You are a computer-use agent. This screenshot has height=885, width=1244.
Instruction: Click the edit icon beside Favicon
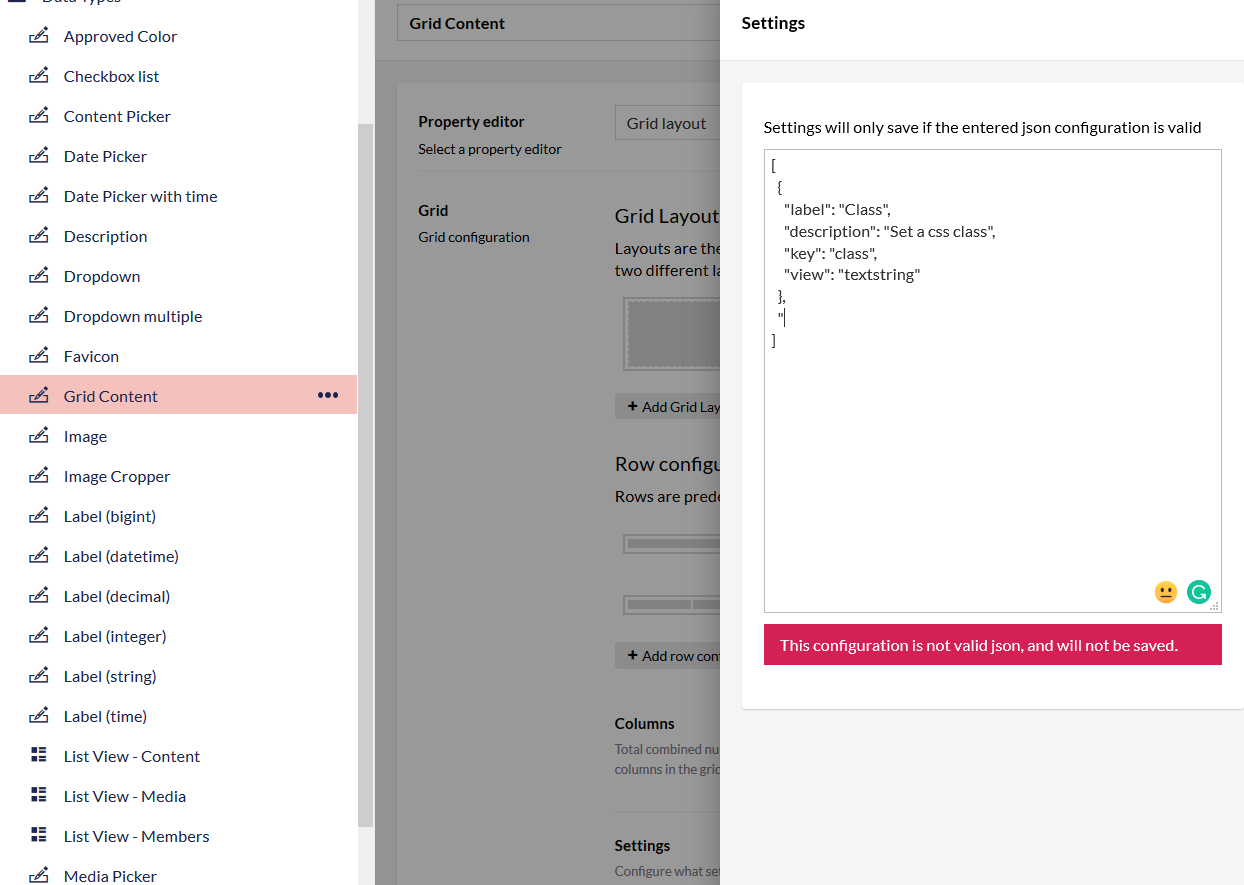pyautogui.click(x=38, y=355)
